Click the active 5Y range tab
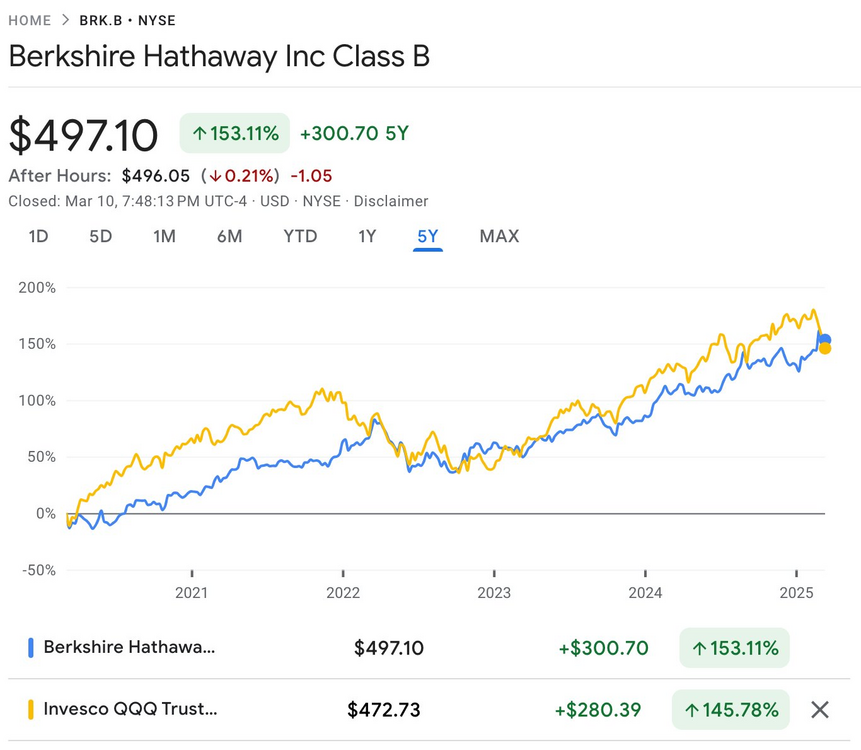Viewport: 861px width, 750px height. [428, 237]
